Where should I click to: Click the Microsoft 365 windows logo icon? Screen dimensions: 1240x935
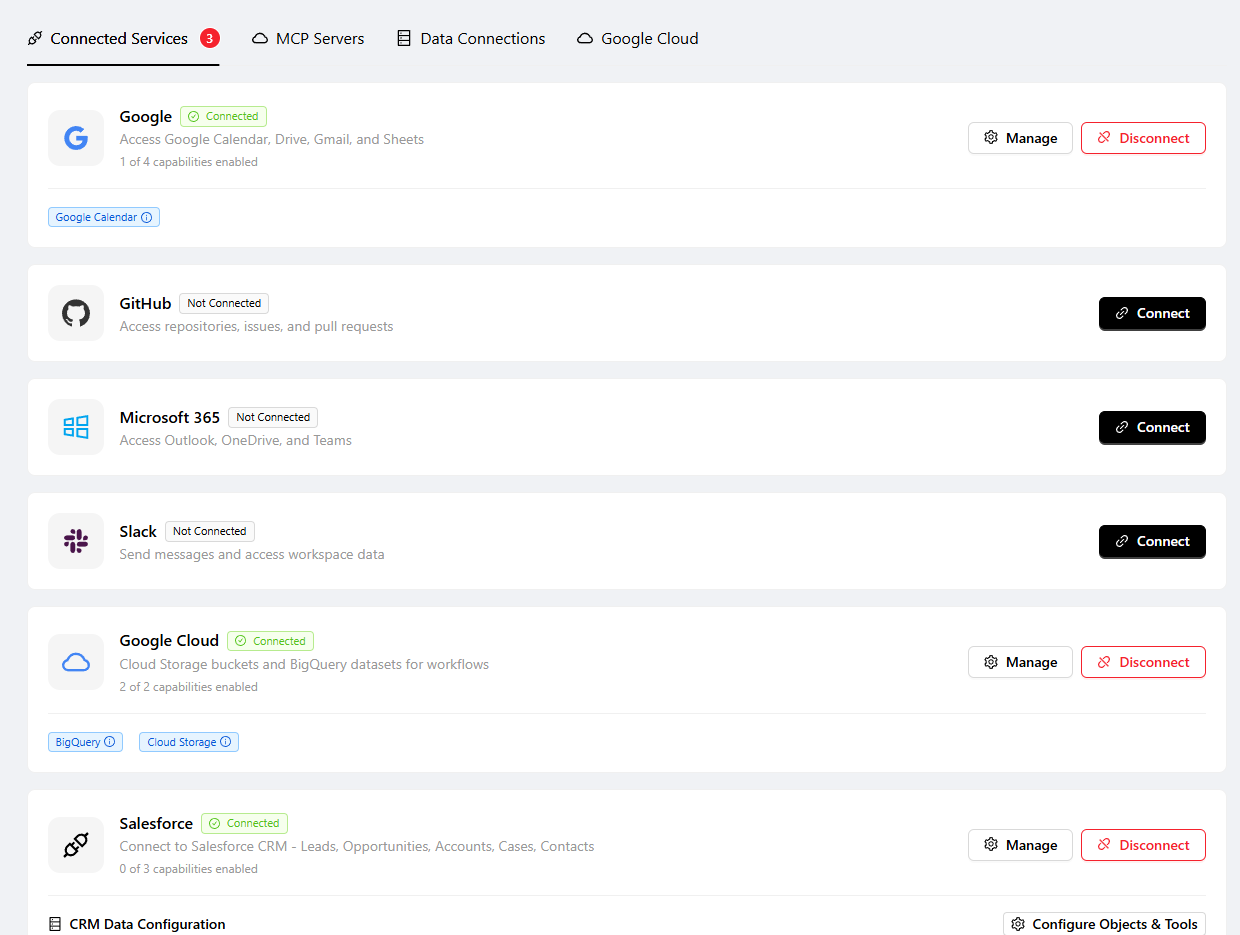click(76, 427)
